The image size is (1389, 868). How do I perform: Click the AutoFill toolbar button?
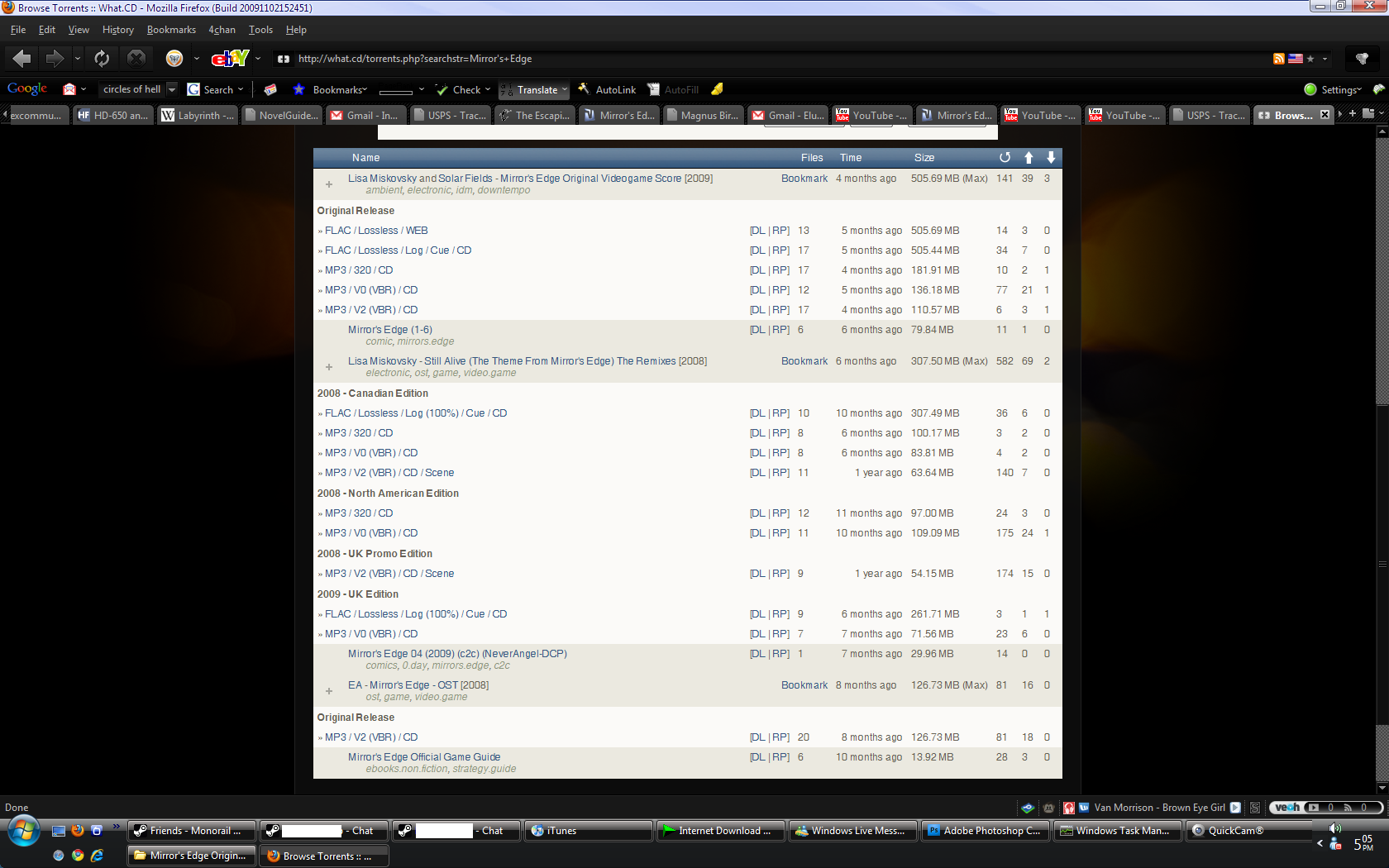click(673, 89)
